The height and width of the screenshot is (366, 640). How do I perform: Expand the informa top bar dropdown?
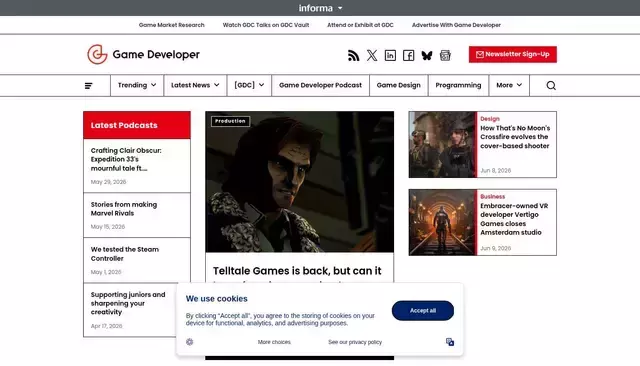(x=320, y=8)
